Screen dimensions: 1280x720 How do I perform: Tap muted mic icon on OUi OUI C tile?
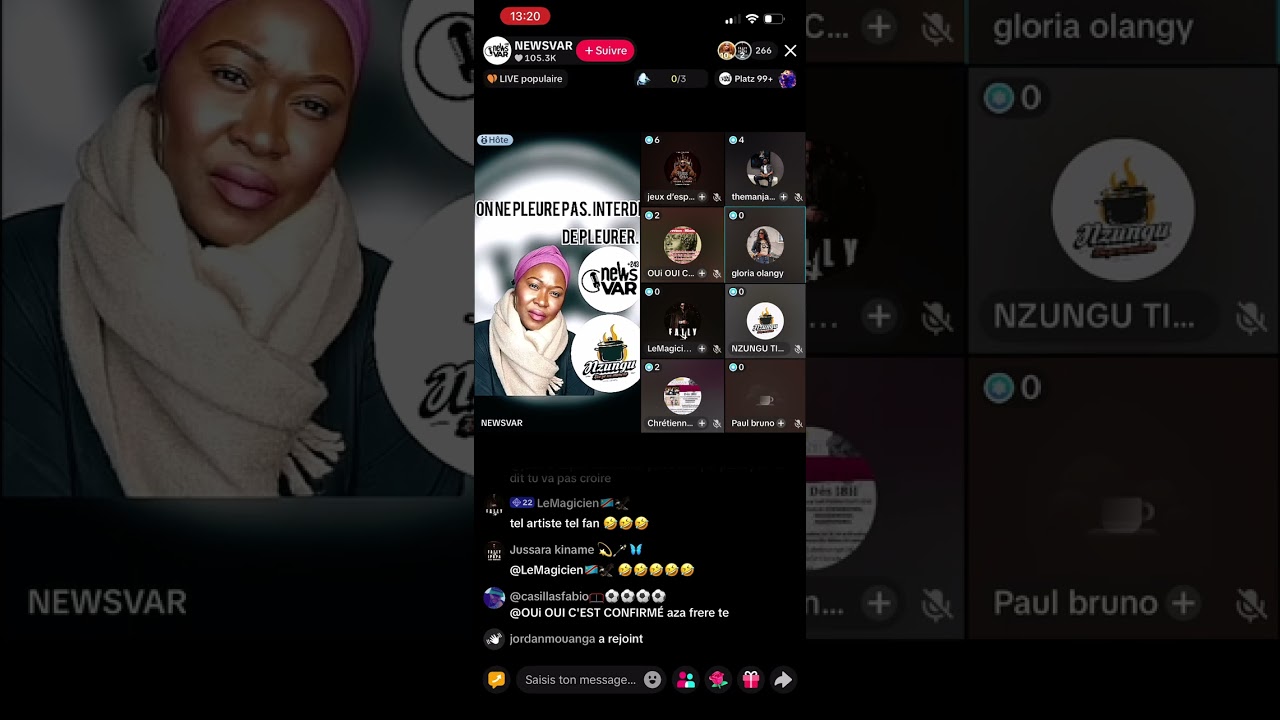click(x=716, y=273)
